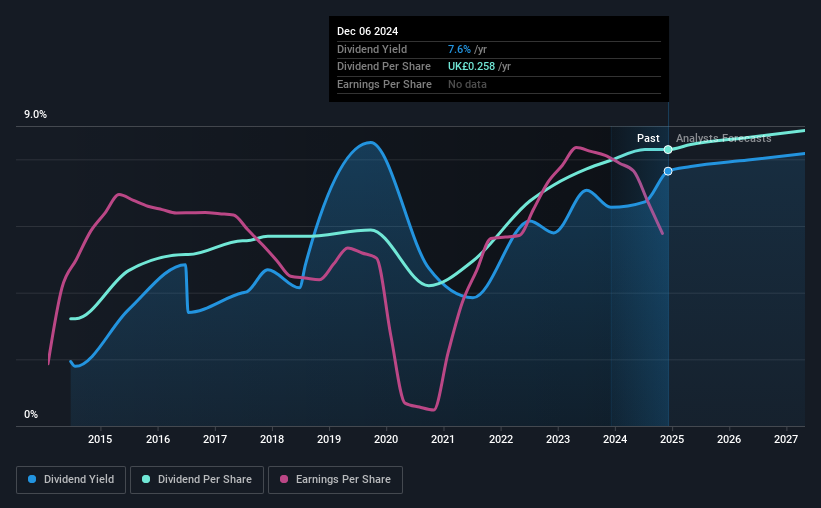The image size is (821, 508).
Task: Click the 2026 x-axis label
Action: point(729,439)
